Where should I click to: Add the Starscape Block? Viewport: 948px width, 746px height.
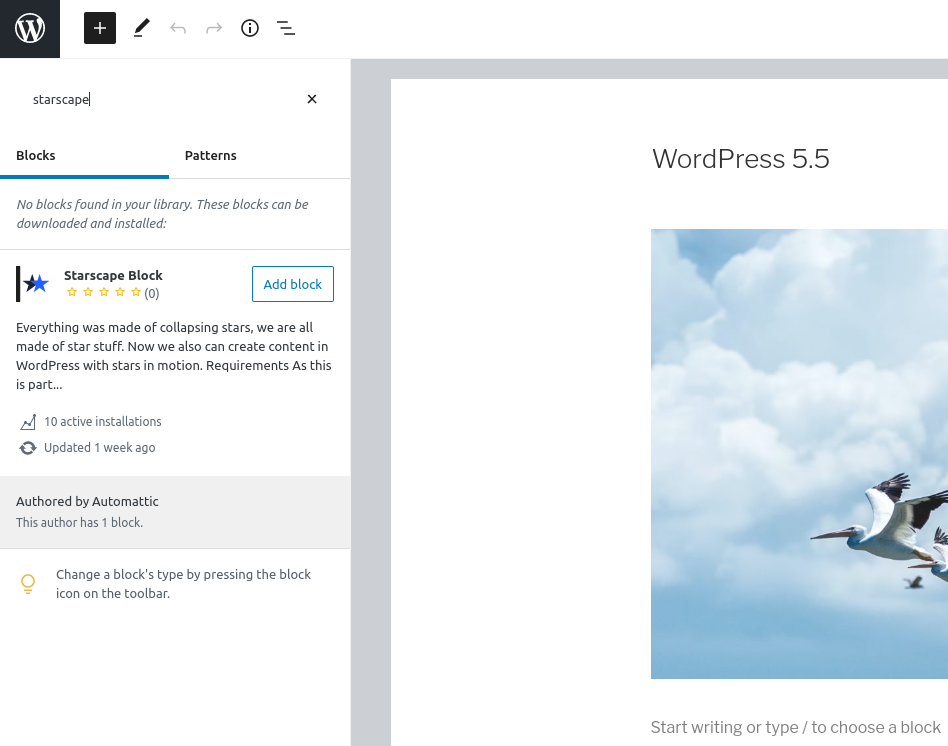coord(293,284)
